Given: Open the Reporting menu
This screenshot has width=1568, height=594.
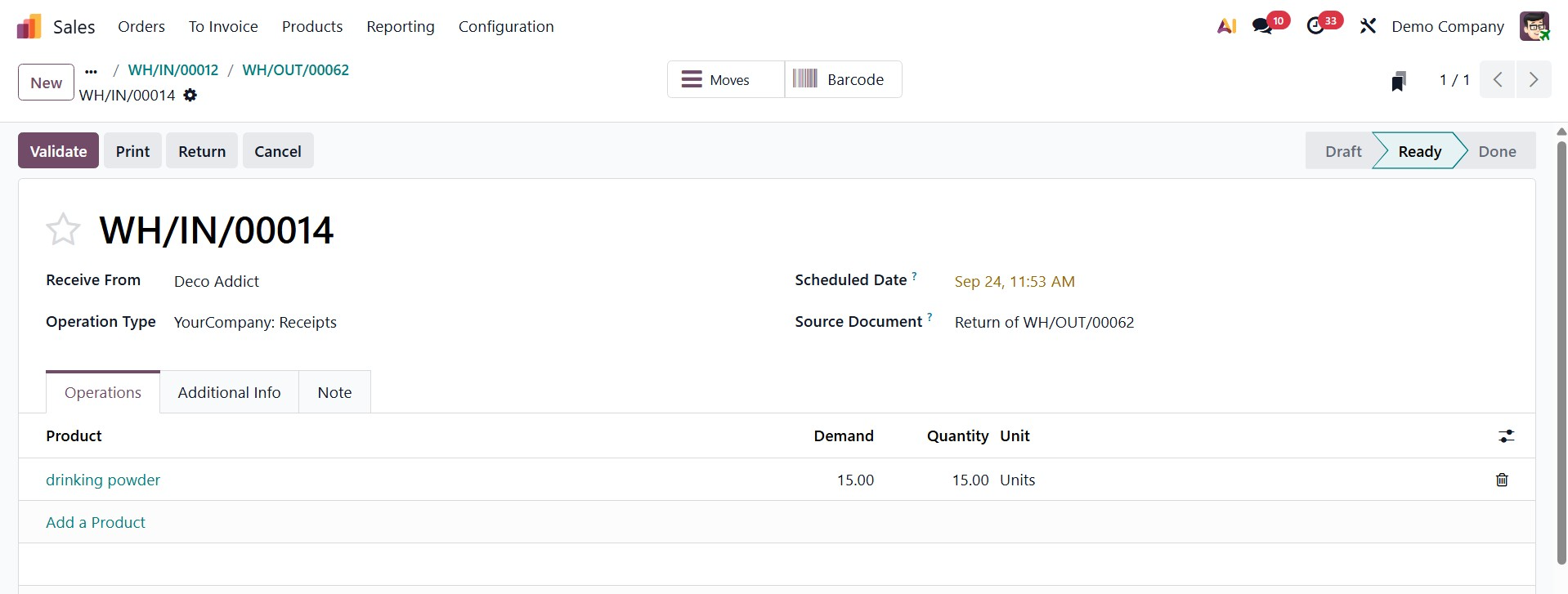Looking at the screenshot, I should tap(401, 27).
